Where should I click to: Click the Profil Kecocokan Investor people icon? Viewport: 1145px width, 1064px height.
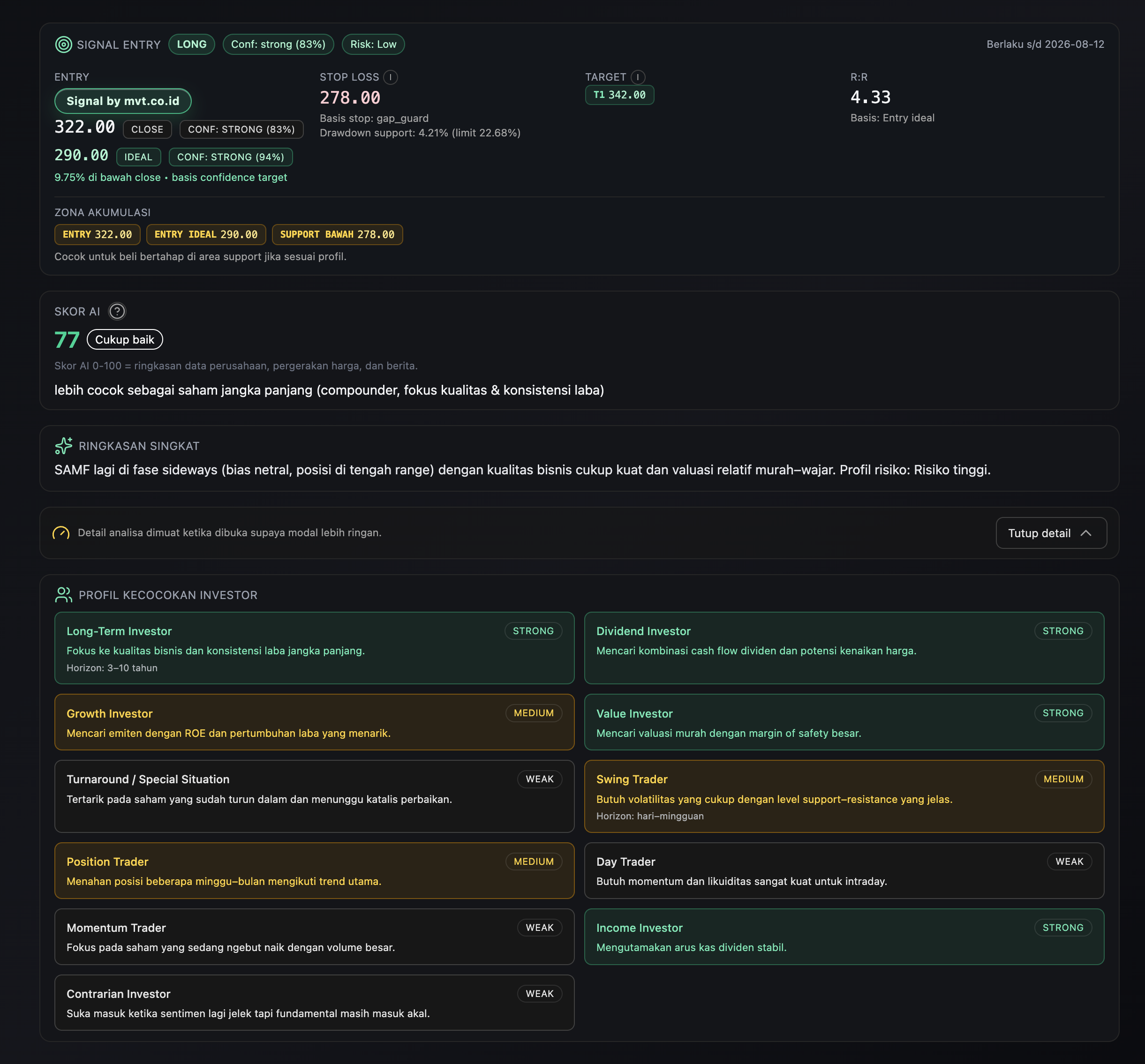[x=63, y=595]
